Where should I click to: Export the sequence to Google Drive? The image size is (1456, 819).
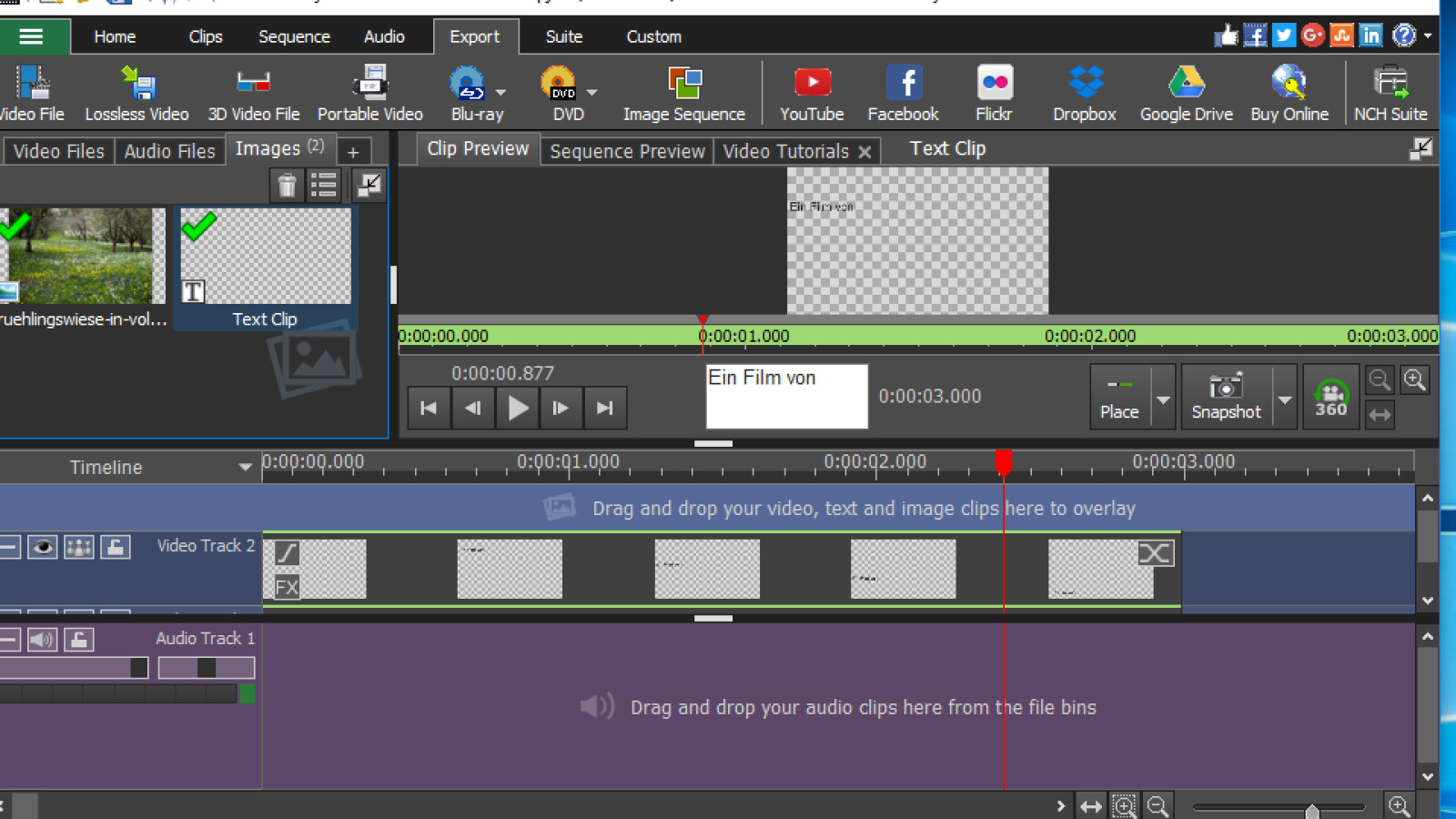[1185, 91]
